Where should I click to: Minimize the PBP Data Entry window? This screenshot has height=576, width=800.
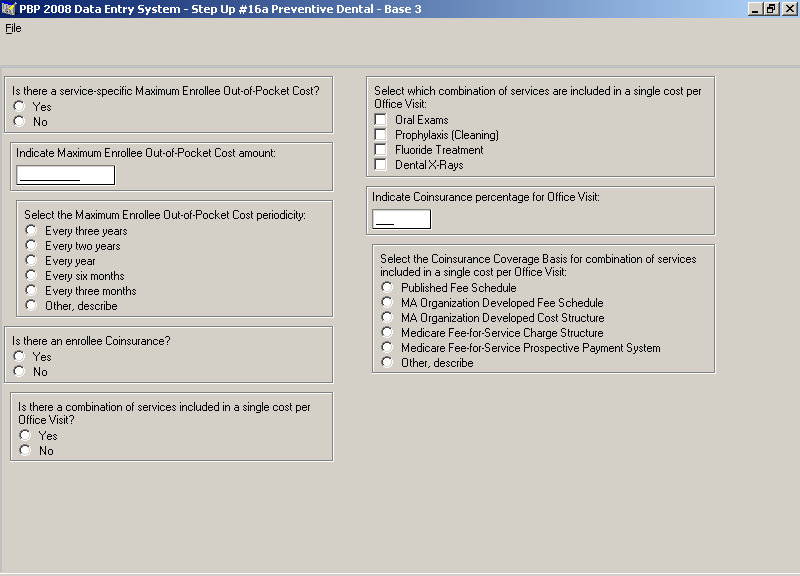tap(755, 9)
